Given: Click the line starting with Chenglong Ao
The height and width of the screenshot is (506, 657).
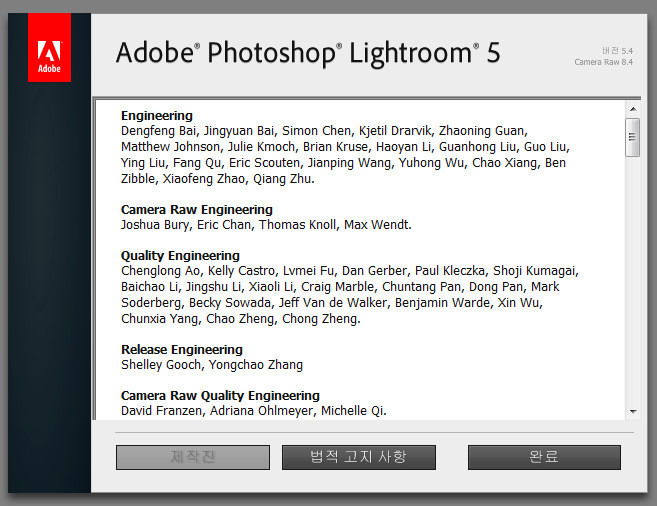Looking at the screenshot, I should point(350,271).
